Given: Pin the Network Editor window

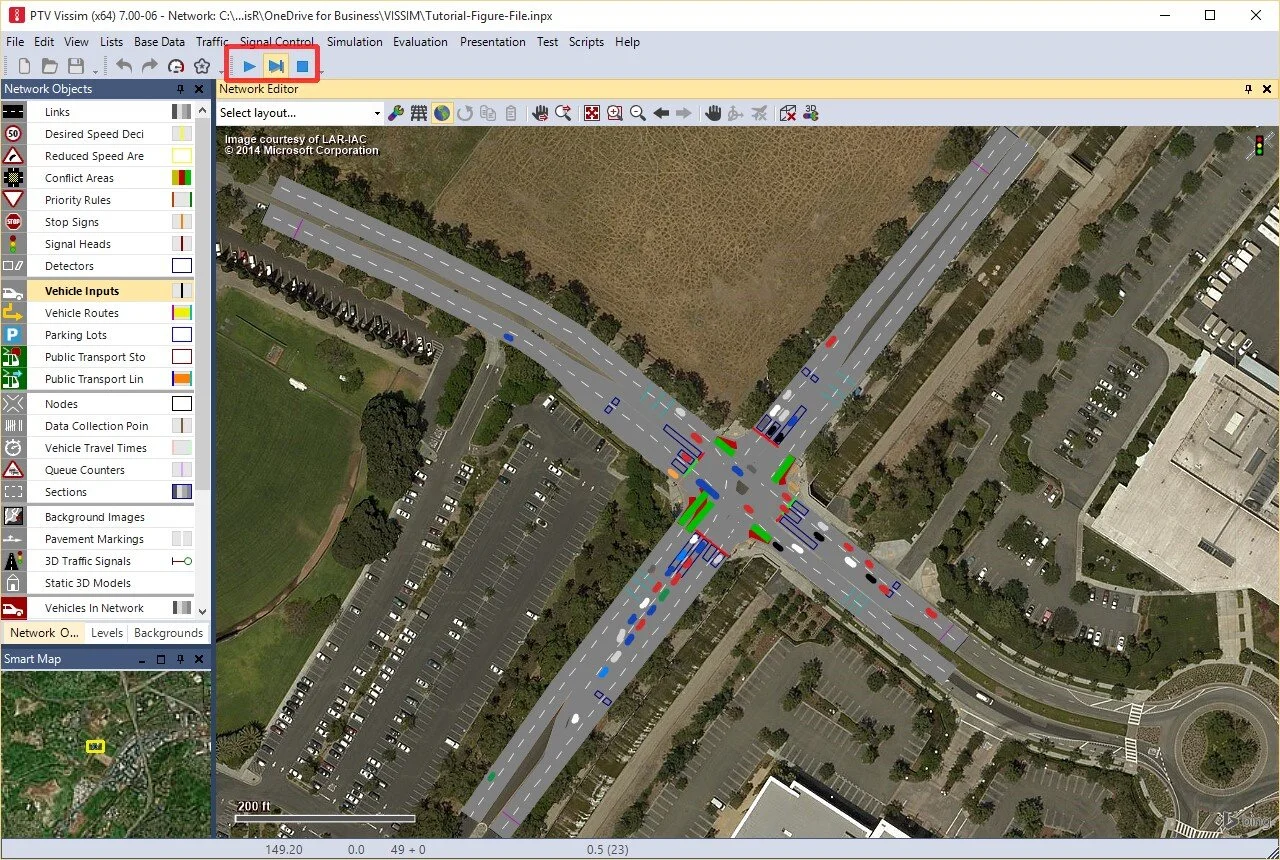Looking at the screenshot, I should pyautogui.click(x=1248, y=89).
